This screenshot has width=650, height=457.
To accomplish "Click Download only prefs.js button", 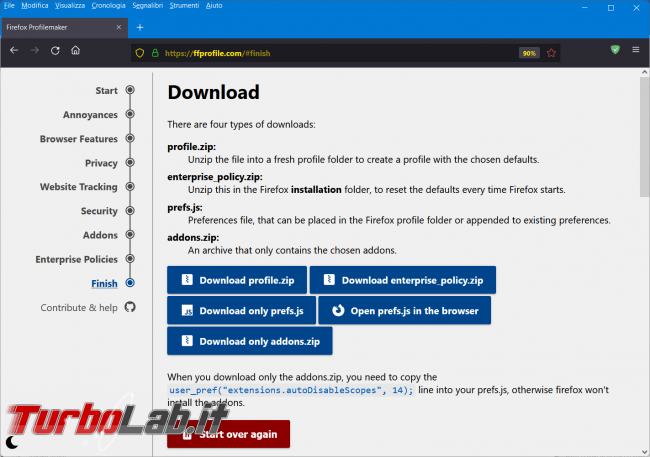I will (242, 310).
